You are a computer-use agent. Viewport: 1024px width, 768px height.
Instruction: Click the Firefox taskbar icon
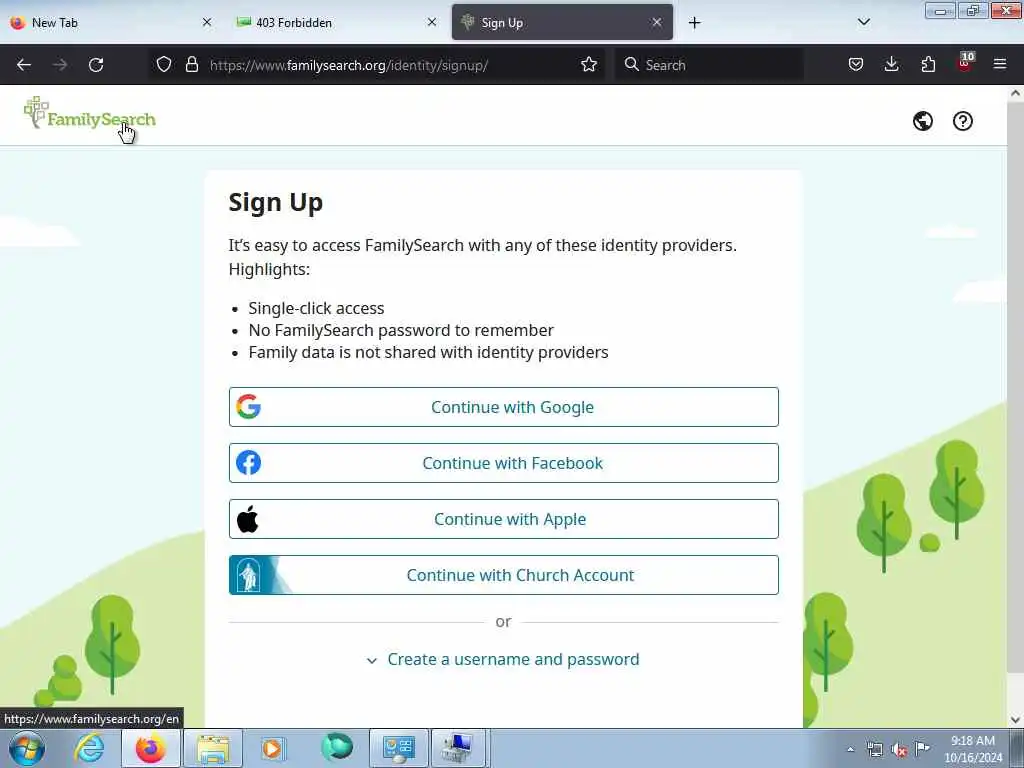(x=150, y=748)
